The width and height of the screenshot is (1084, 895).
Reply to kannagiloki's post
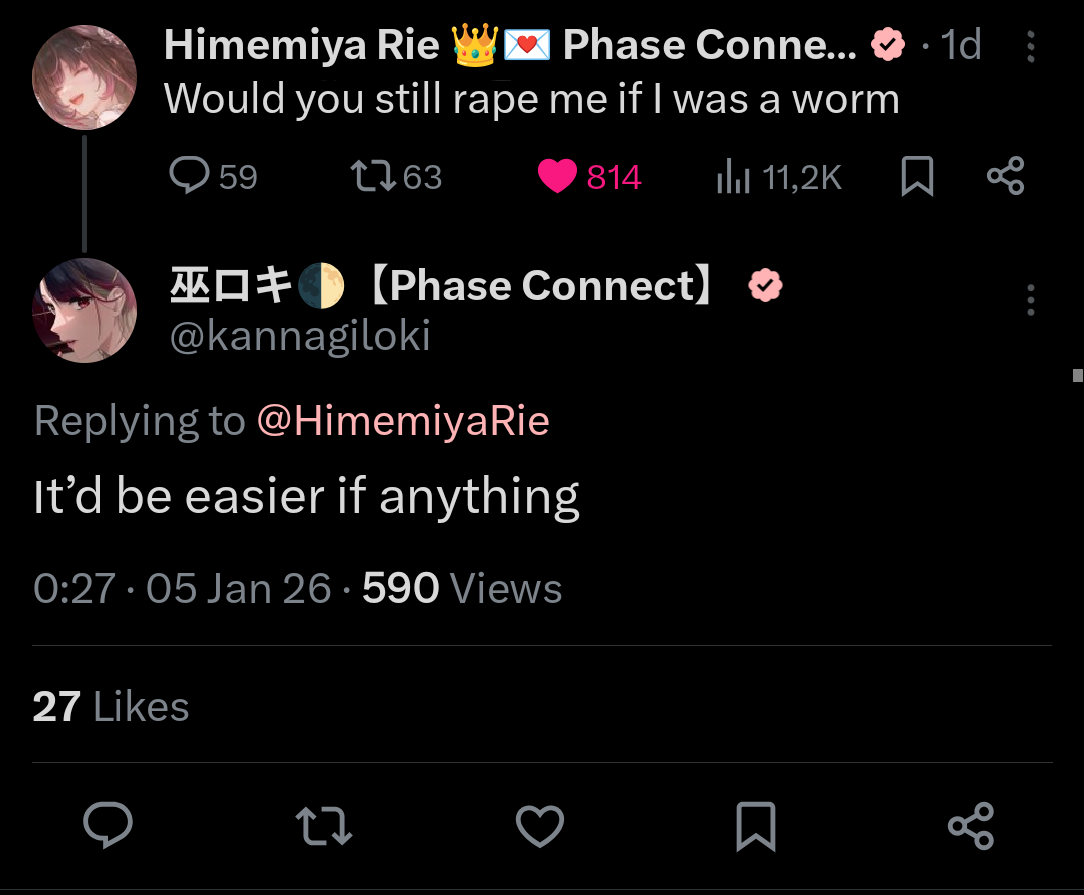[x=108, y=825]
